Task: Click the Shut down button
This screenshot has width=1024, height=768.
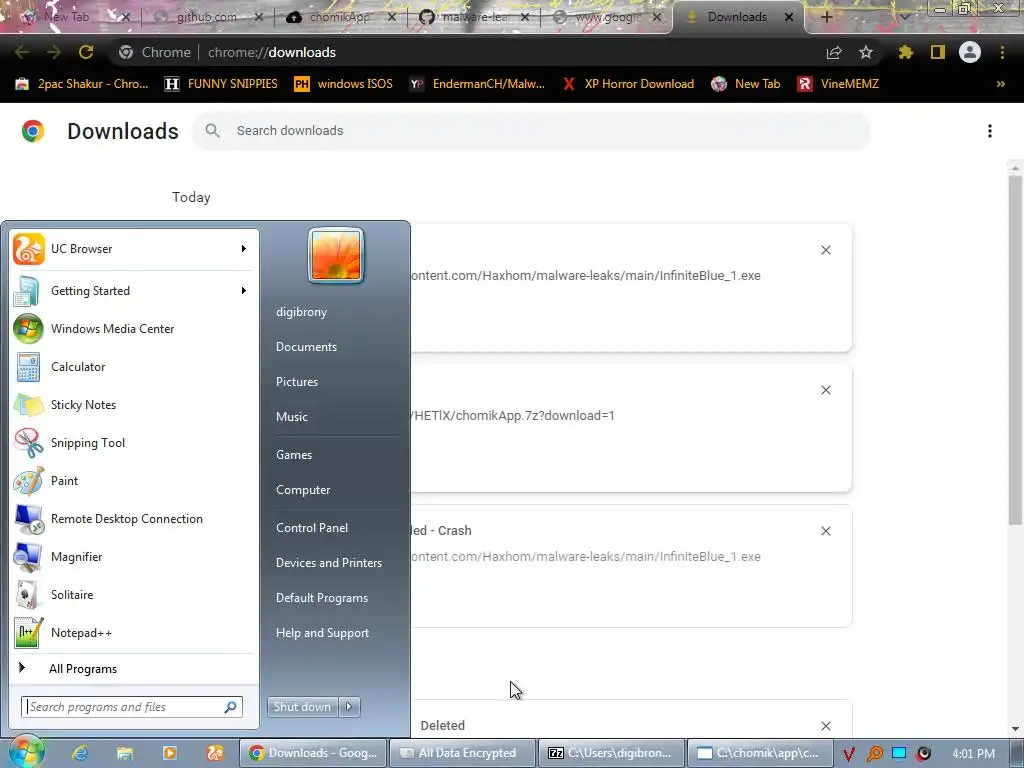Action: tap(302, 707)
